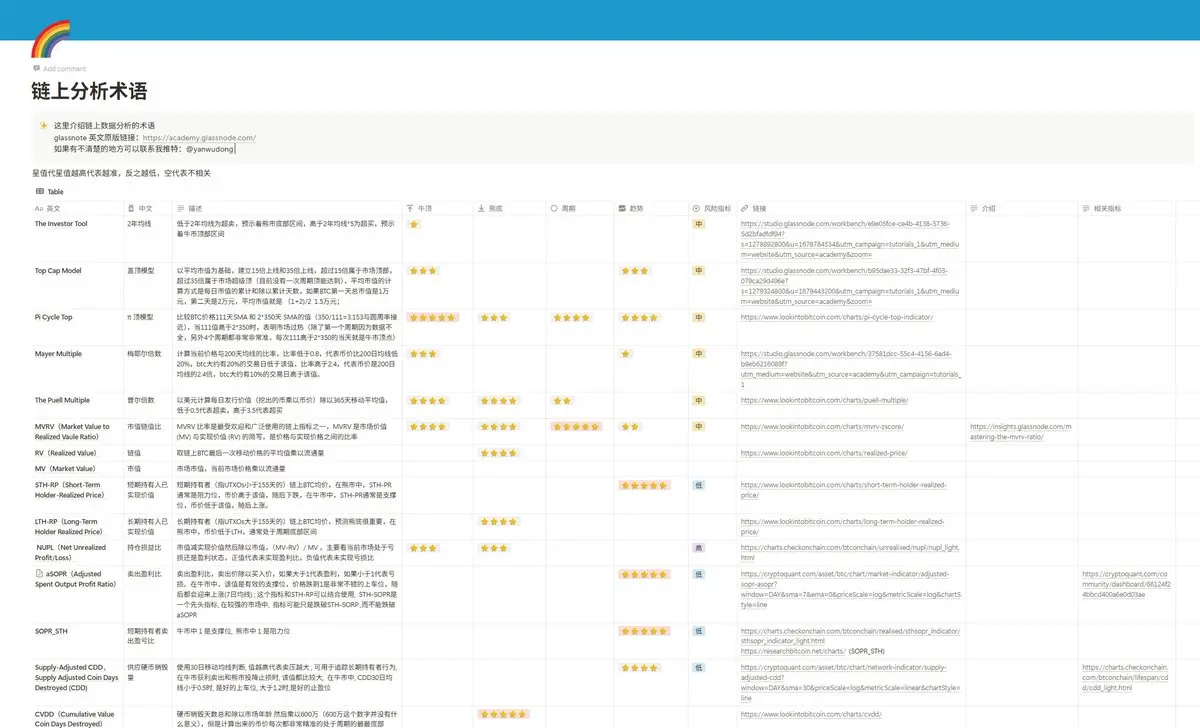This screenshot has width=1200, height=728.
Task: Click 中 risk tag in Mayer Multiple row
Action: (x=699, y=354)
